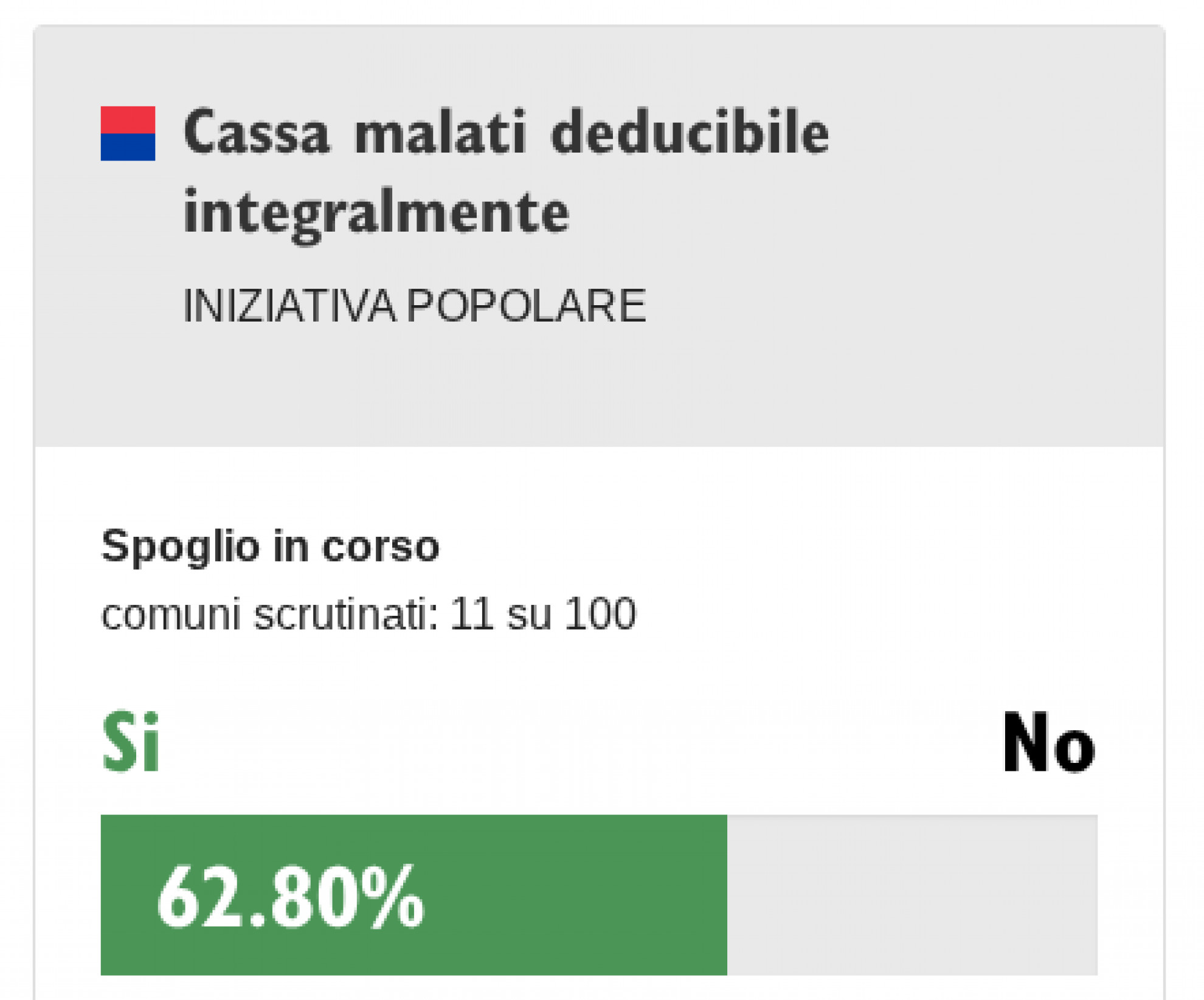1204x1000 pixels.
Task: Select the green "Sì" label
Action: [131, 742]
